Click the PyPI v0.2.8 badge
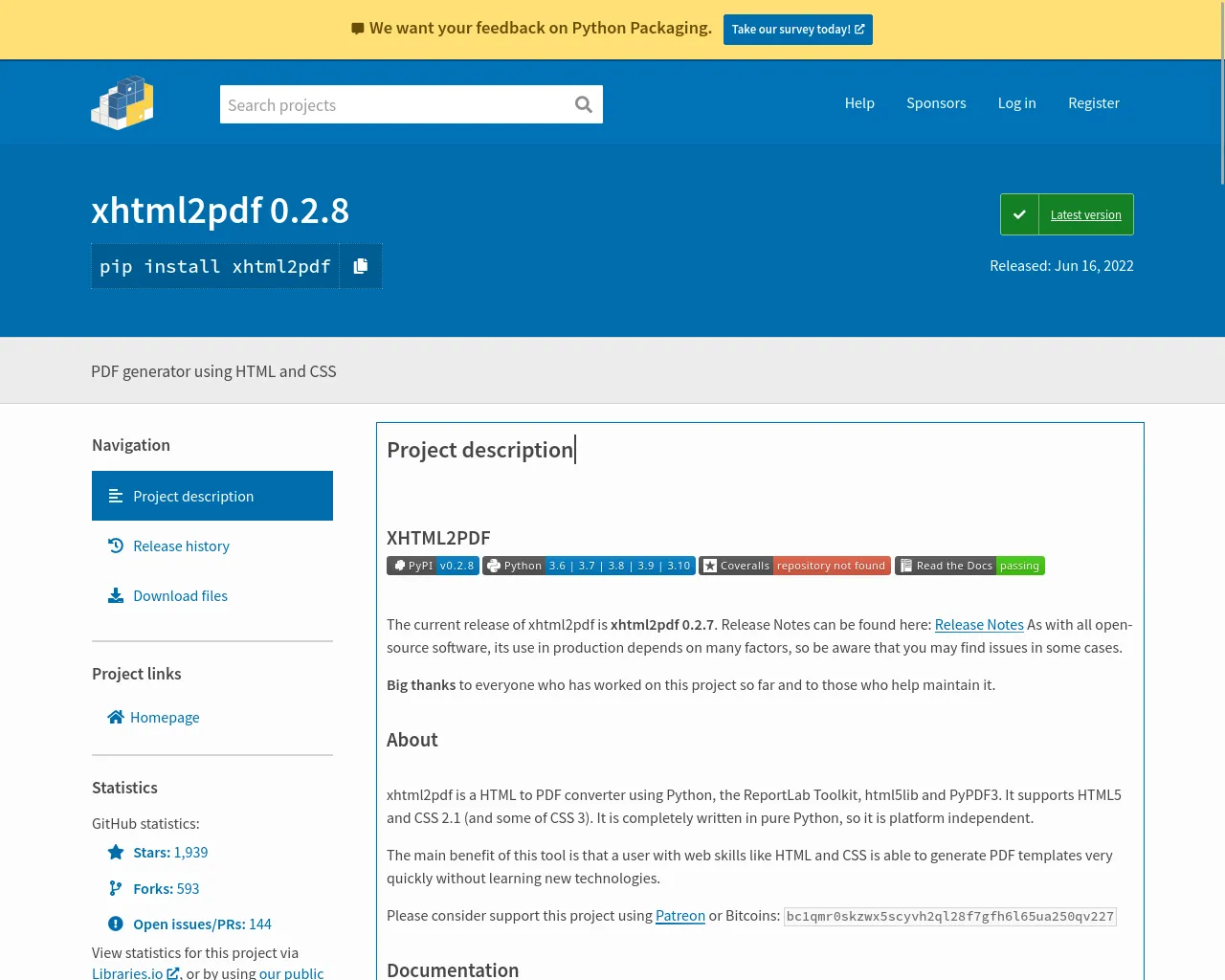 (433, 566)
